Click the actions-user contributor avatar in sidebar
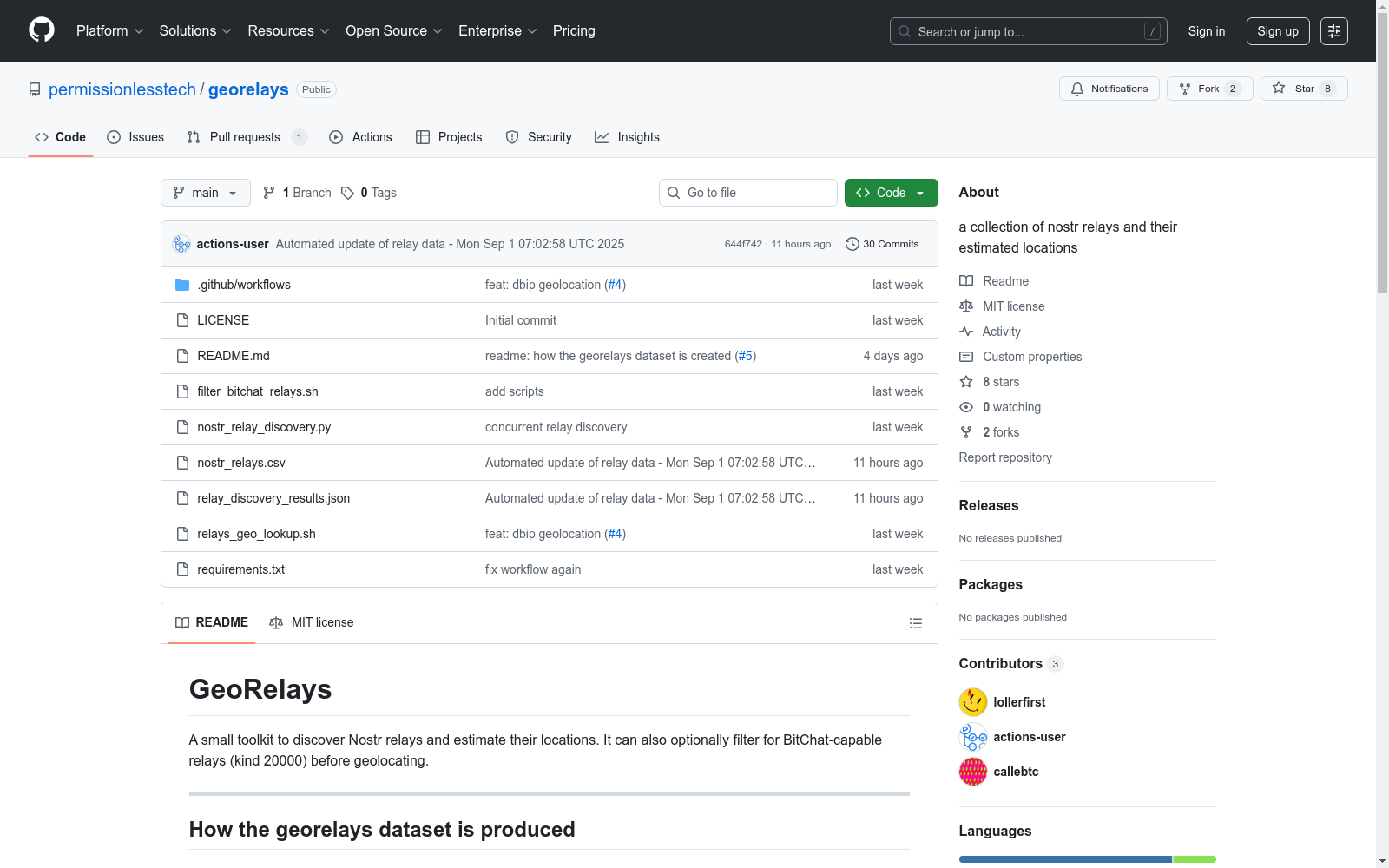Screen dimensions: 1389x868 pyautogui.click(x=973, y=737)
